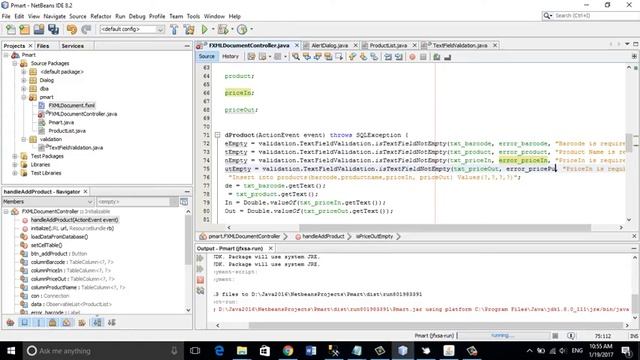Click the Output panel horizontal scrollbar
Viewport: 640px width, 360px height.
click(435, 325)
